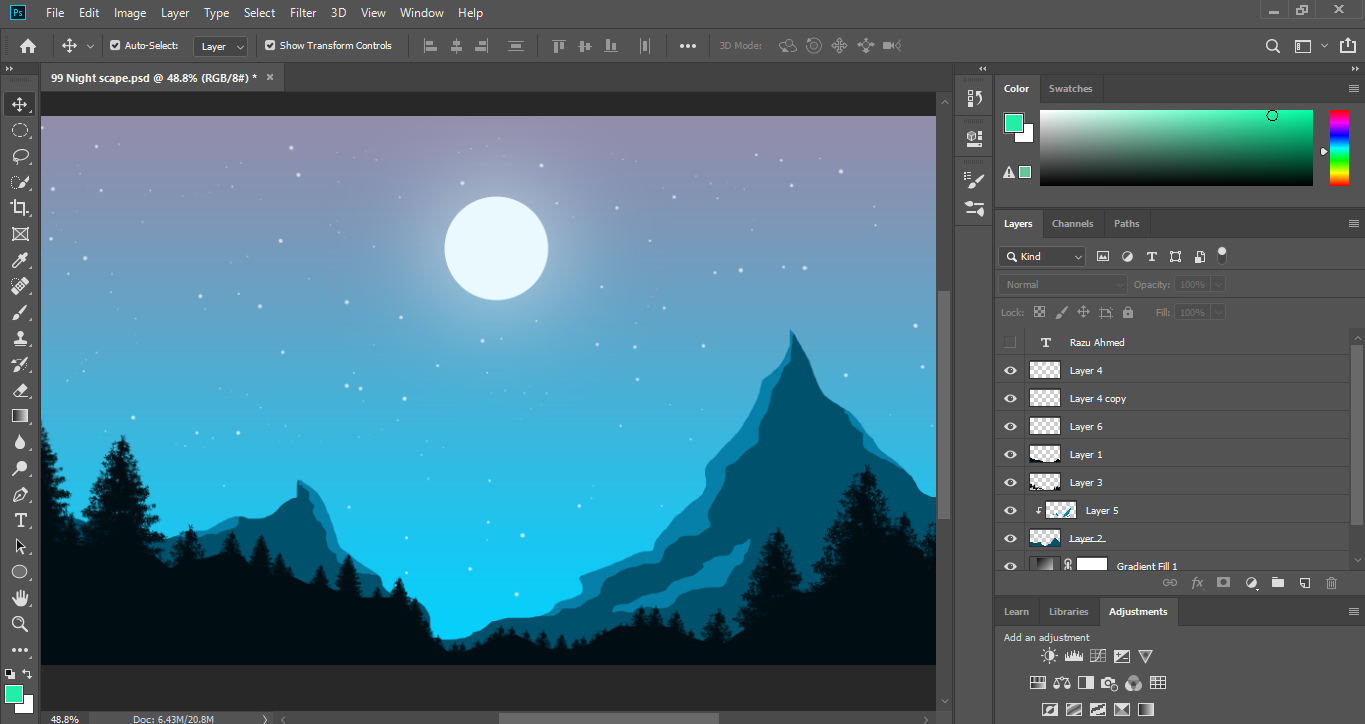This screenshot has width=1365, height=724.
Task: Select the Eyedropper tool
Action: (x=19, y=260)
